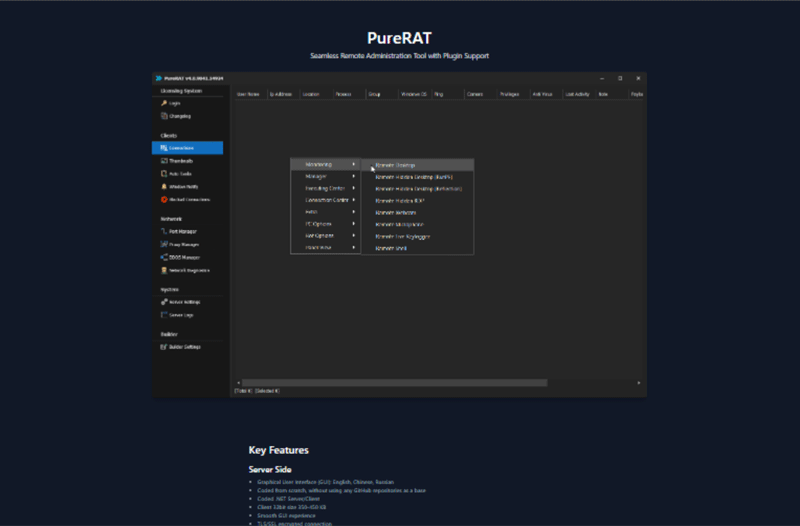
Task: Click the Coded from scratch bullet text
Action: pyautogui.click(x=341, y=490)
